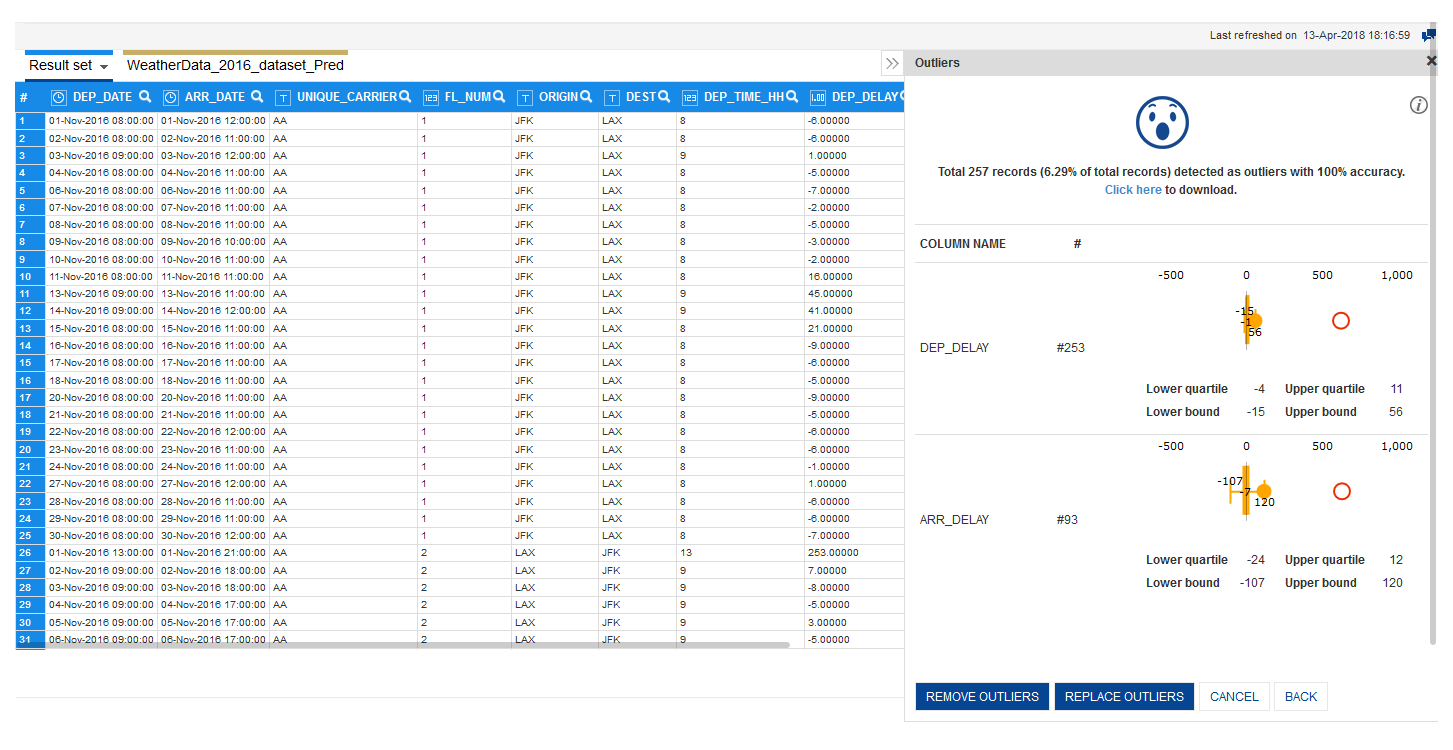
Task: Click the cell value 253.00000
Action: [834, 553]
